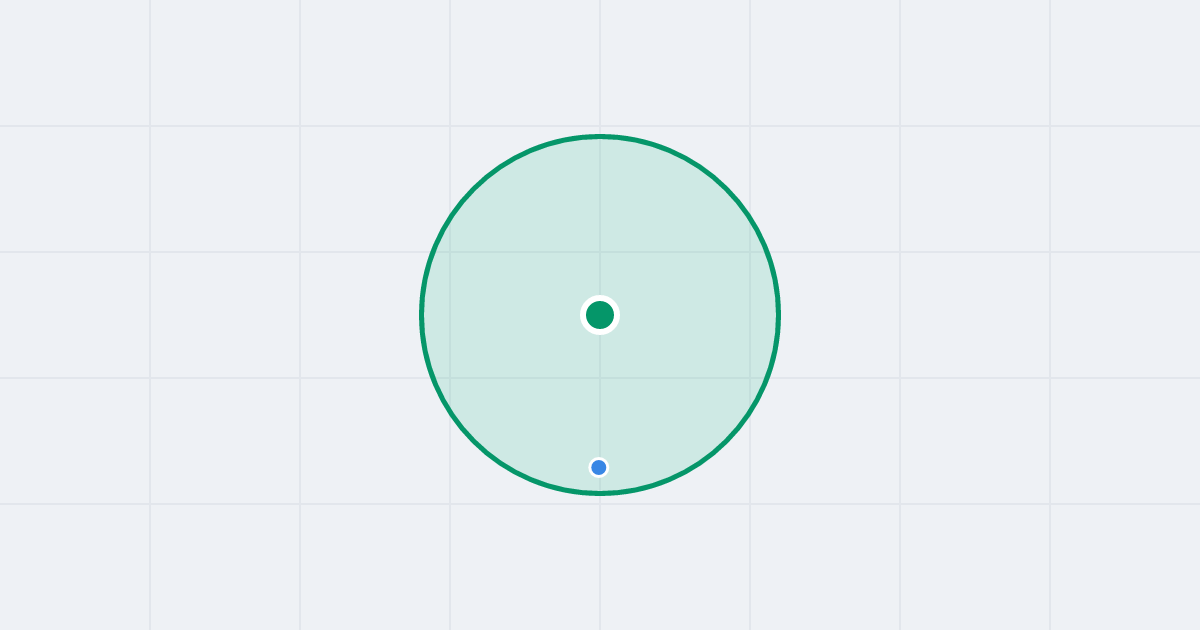Select the circle outline at its leftmost edge
Viewport: 1200px width, 630px height.
421,315
